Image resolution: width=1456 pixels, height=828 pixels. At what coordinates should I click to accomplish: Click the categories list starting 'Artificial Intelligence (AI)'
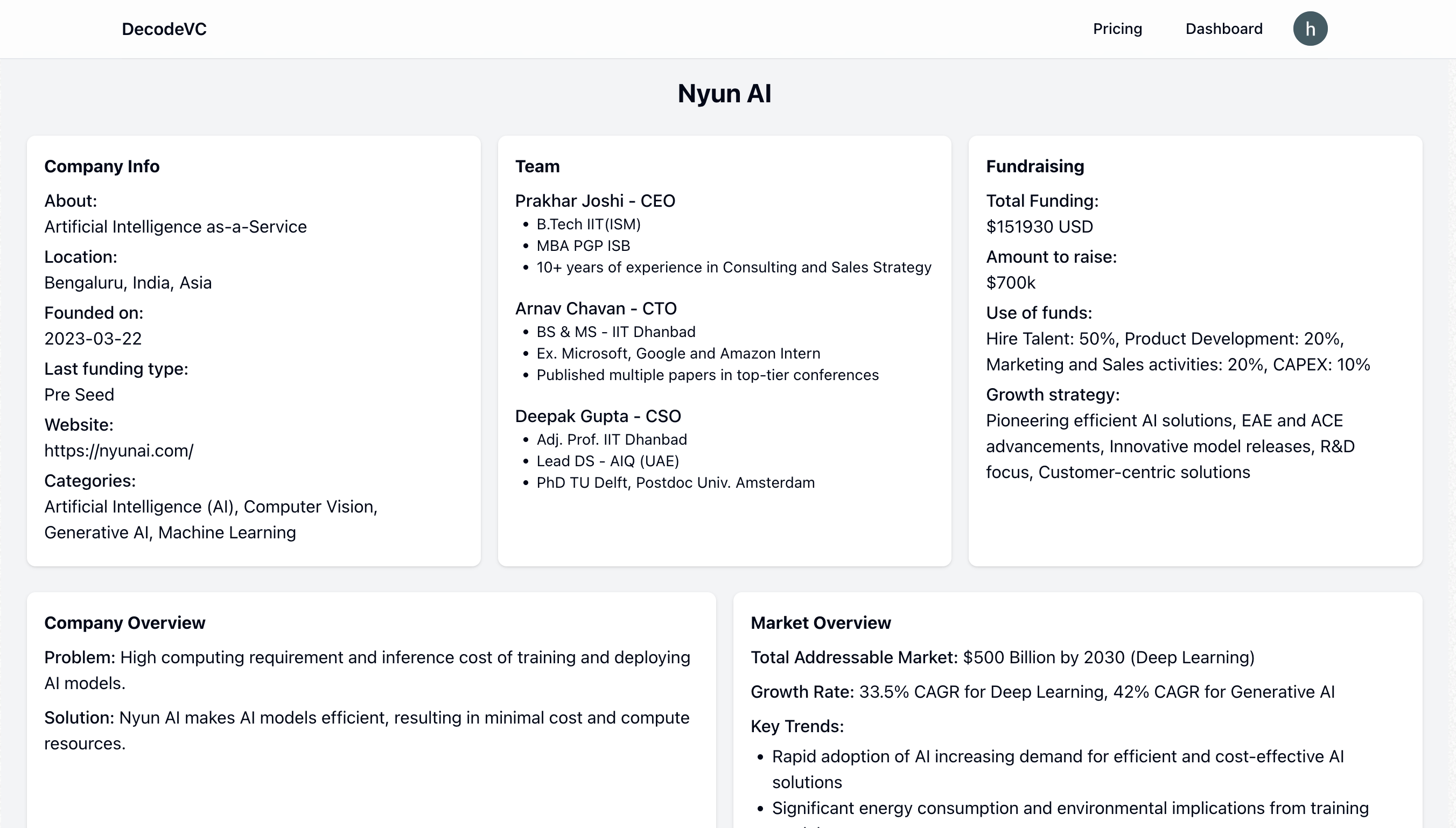211,519
